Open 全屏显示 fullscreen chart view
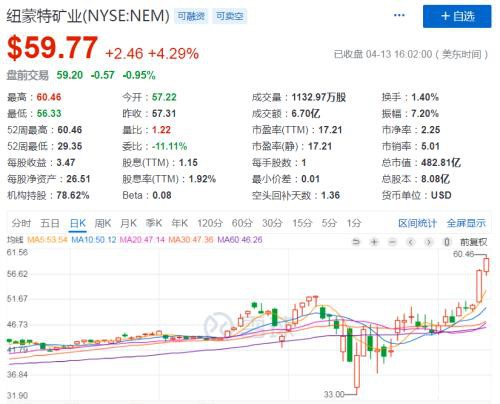This screenshot has height=404, width=500. click(x=466, y=223)
